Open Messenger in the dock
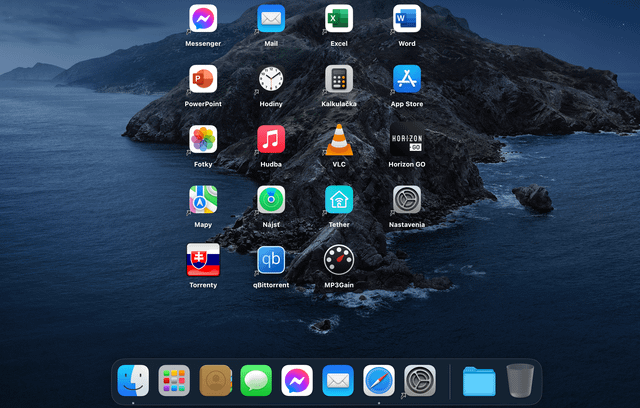 tap(297, 380)
